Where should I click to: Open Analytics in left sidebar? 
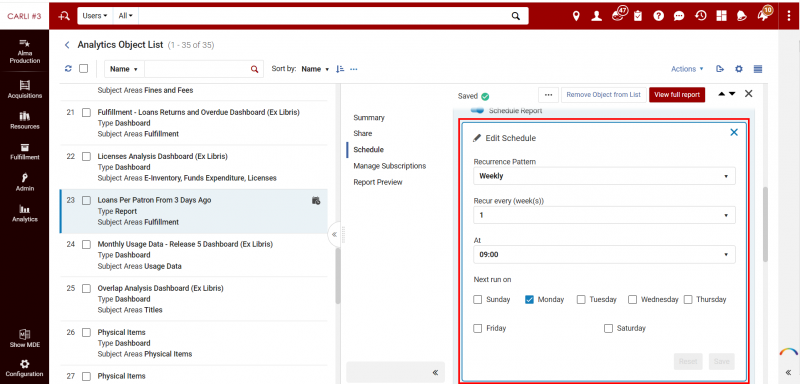(x=24, y=213)
